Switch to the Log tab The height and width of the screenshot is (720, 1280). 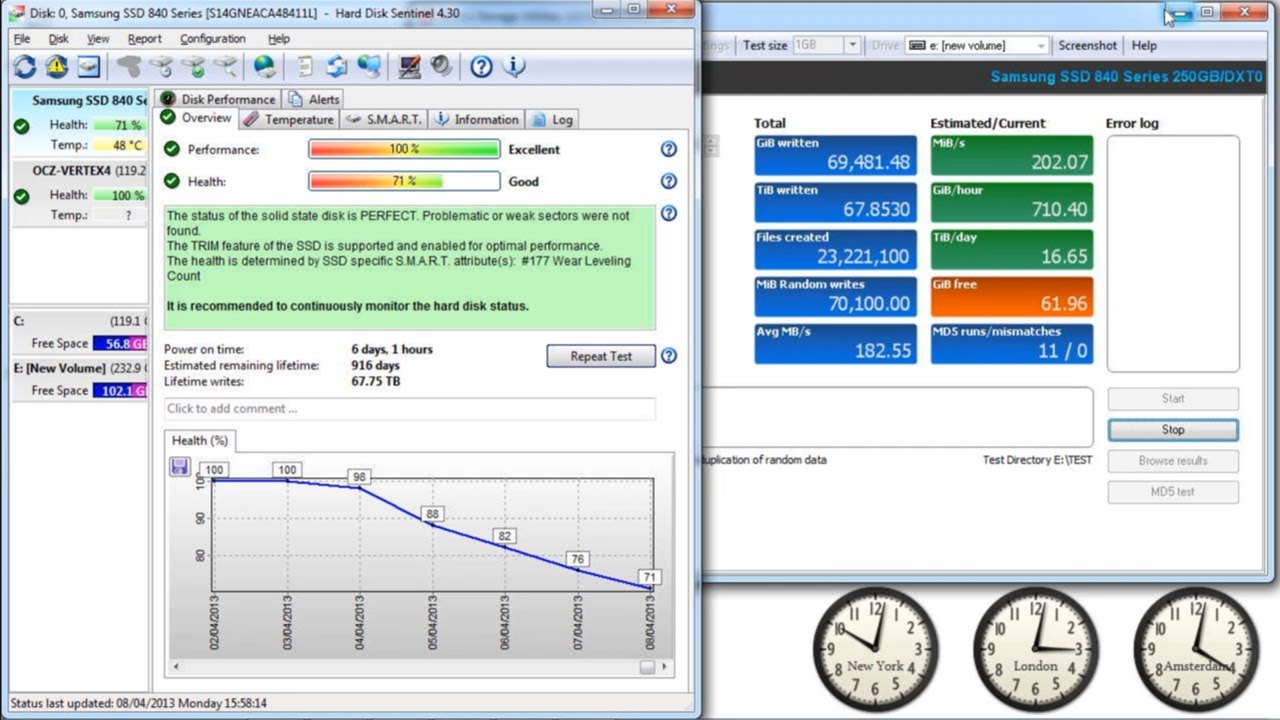(552, 119)
